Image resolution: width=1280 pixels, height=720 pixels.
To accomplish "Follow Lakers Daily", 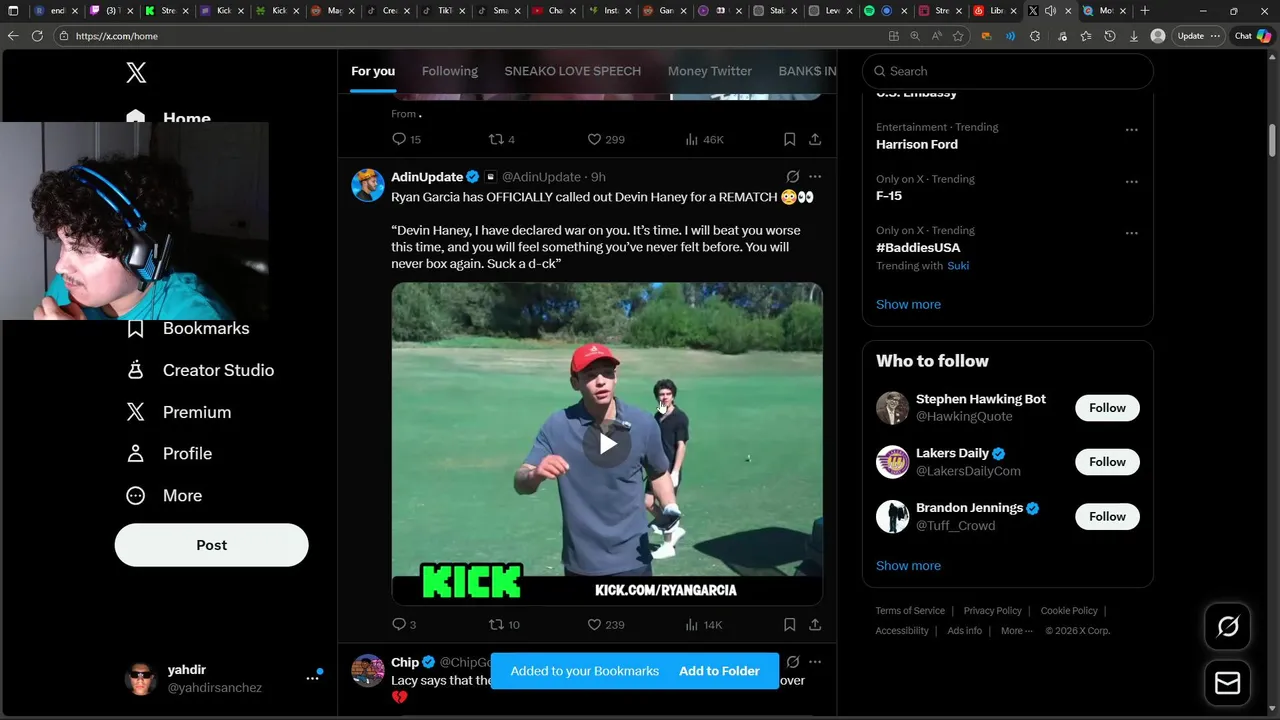I will pyautogui.click(x=1107, y=462).
